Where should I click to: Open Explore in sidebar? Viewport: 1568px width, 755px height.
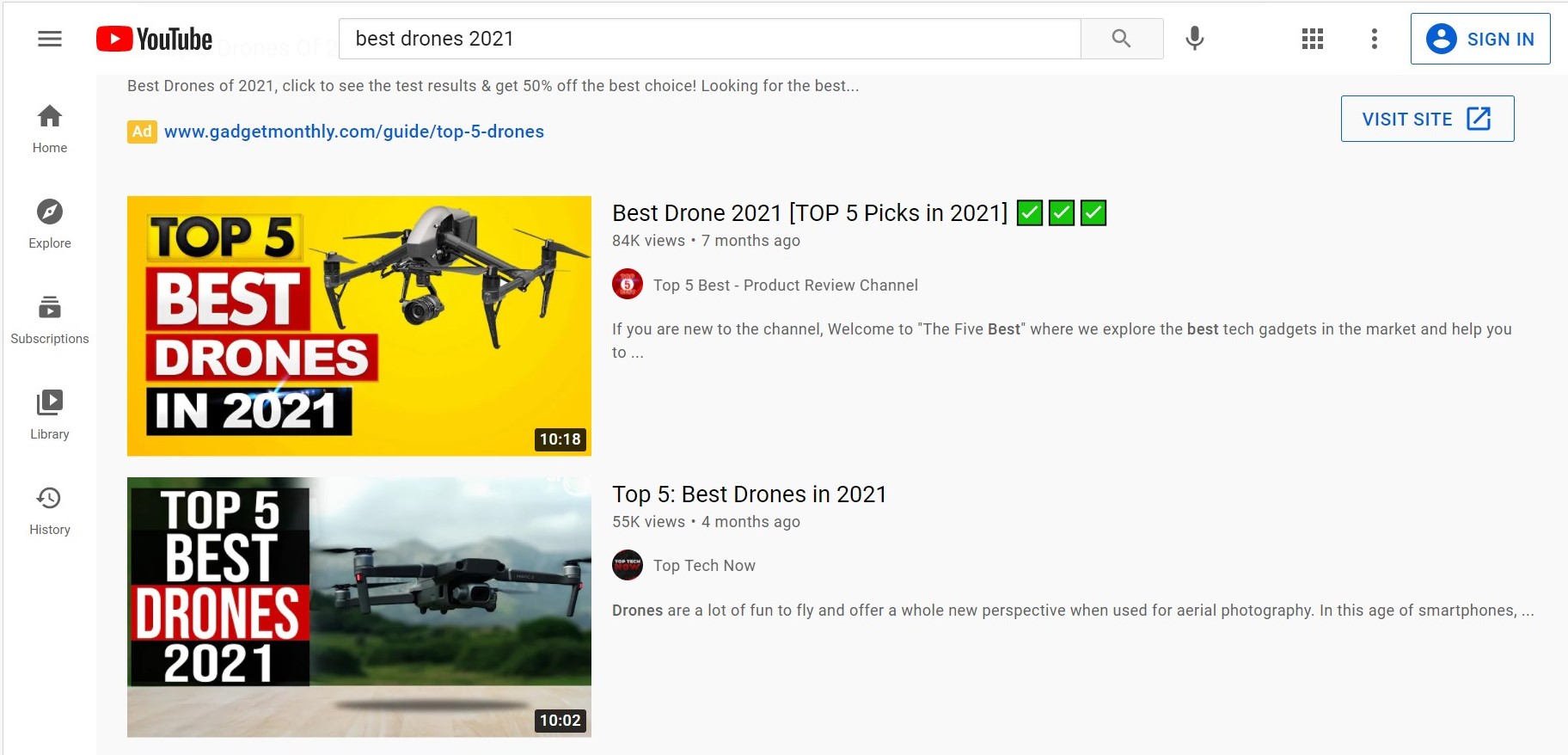coord(50,224)
